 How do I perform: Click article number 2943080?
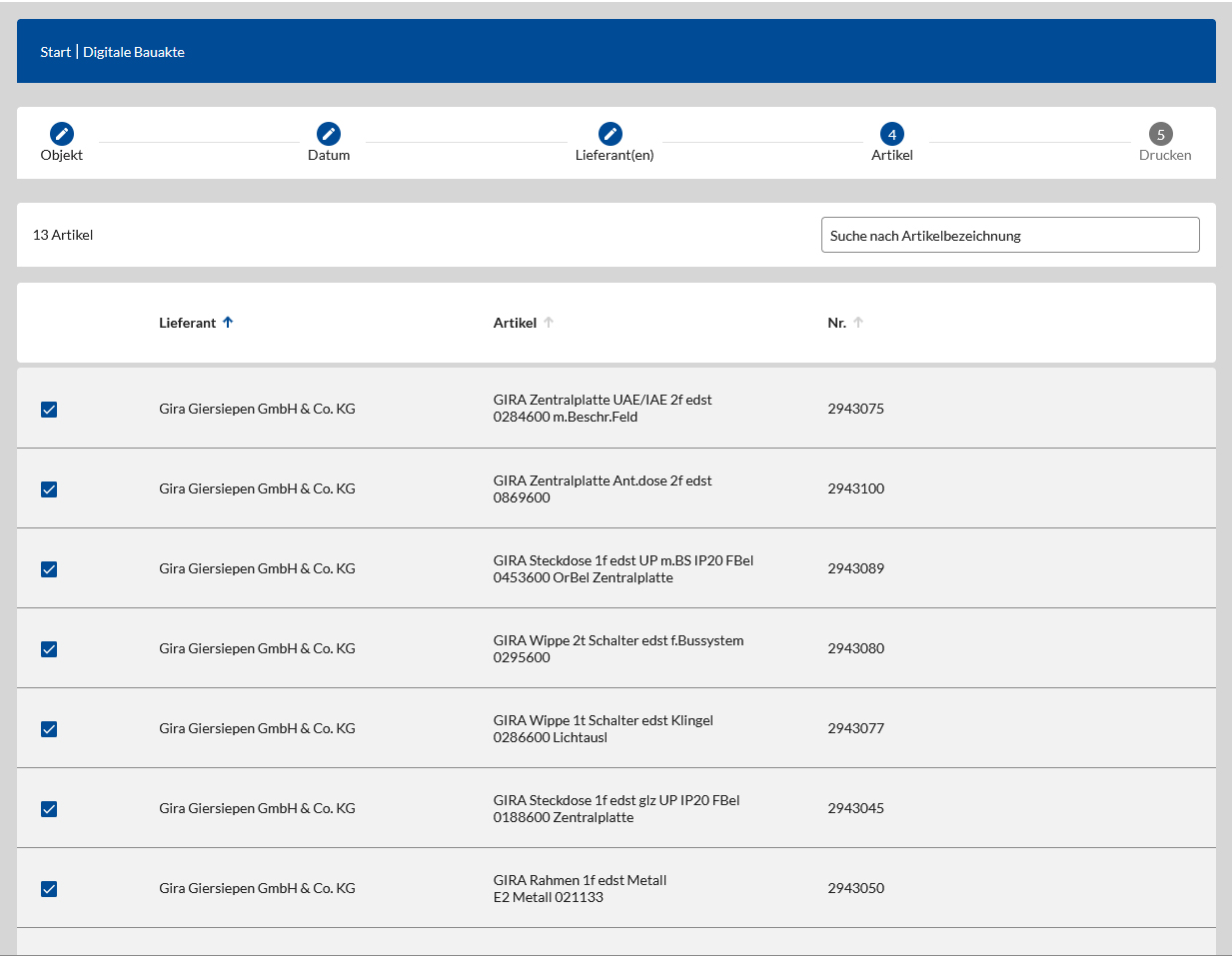[x=856, y=648]
